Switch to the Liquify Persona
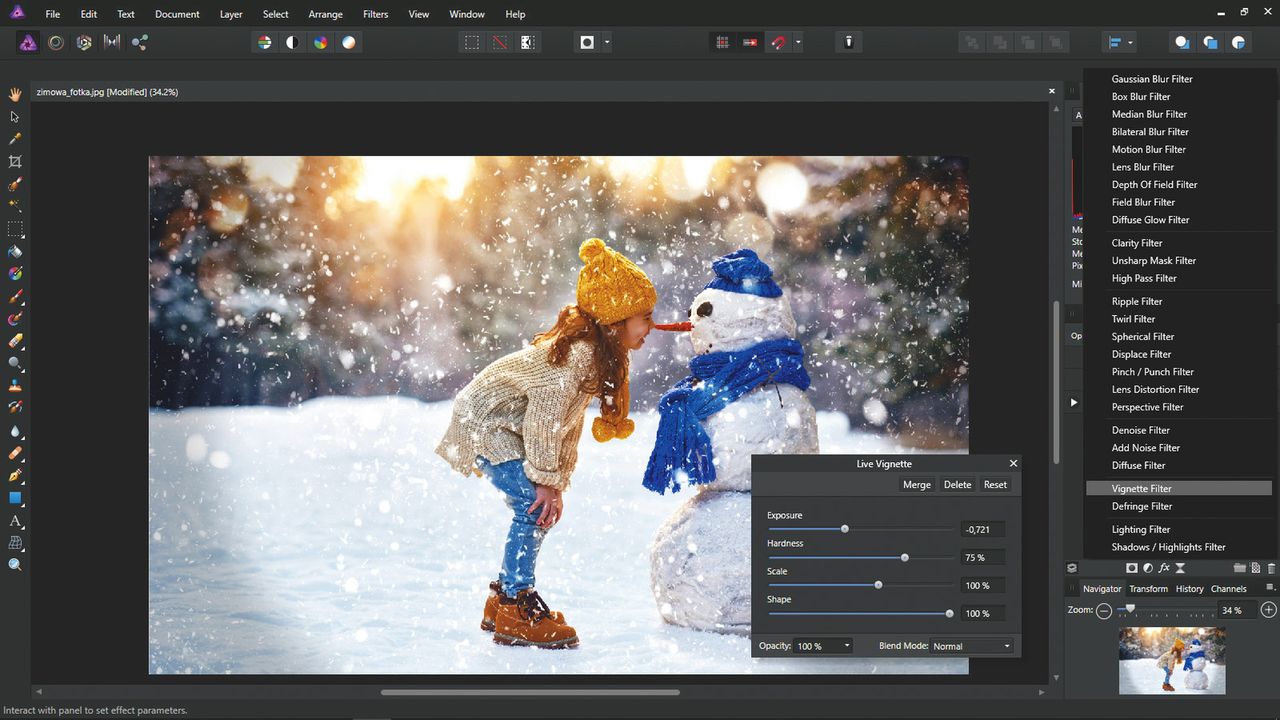This screenshot has height=720, width=1280. click(x=56, y=42)
